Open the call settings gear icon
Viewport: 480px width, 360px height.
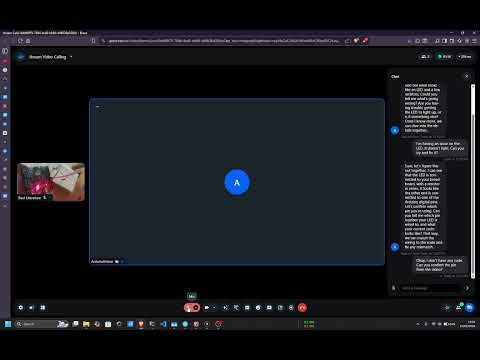pos(21,307)
